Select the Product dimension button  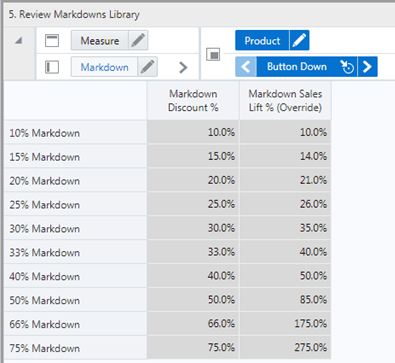click(x=262, y=40)
